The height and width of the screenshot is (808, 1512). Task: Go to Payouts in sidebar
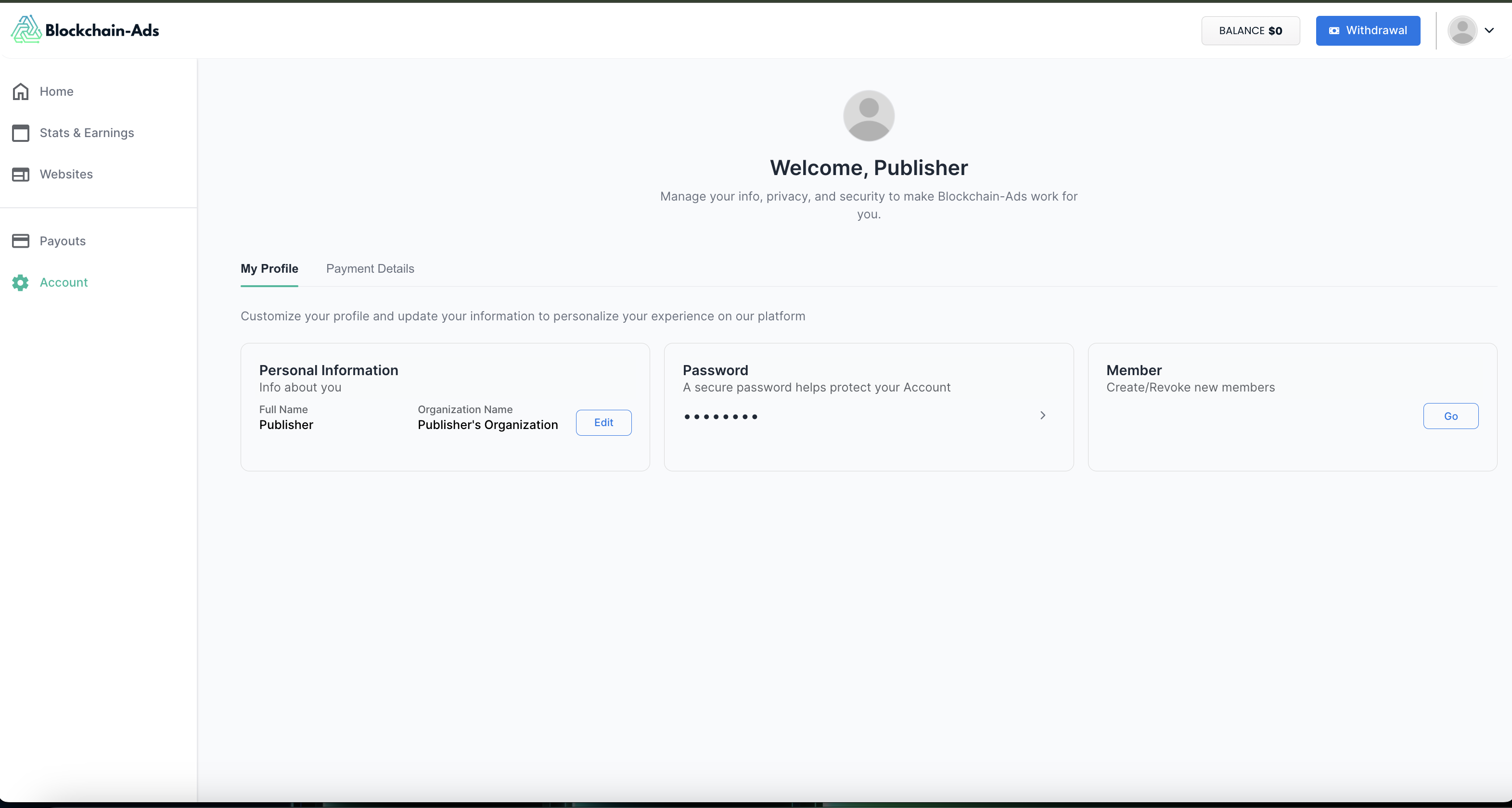[x=63, y=241]
